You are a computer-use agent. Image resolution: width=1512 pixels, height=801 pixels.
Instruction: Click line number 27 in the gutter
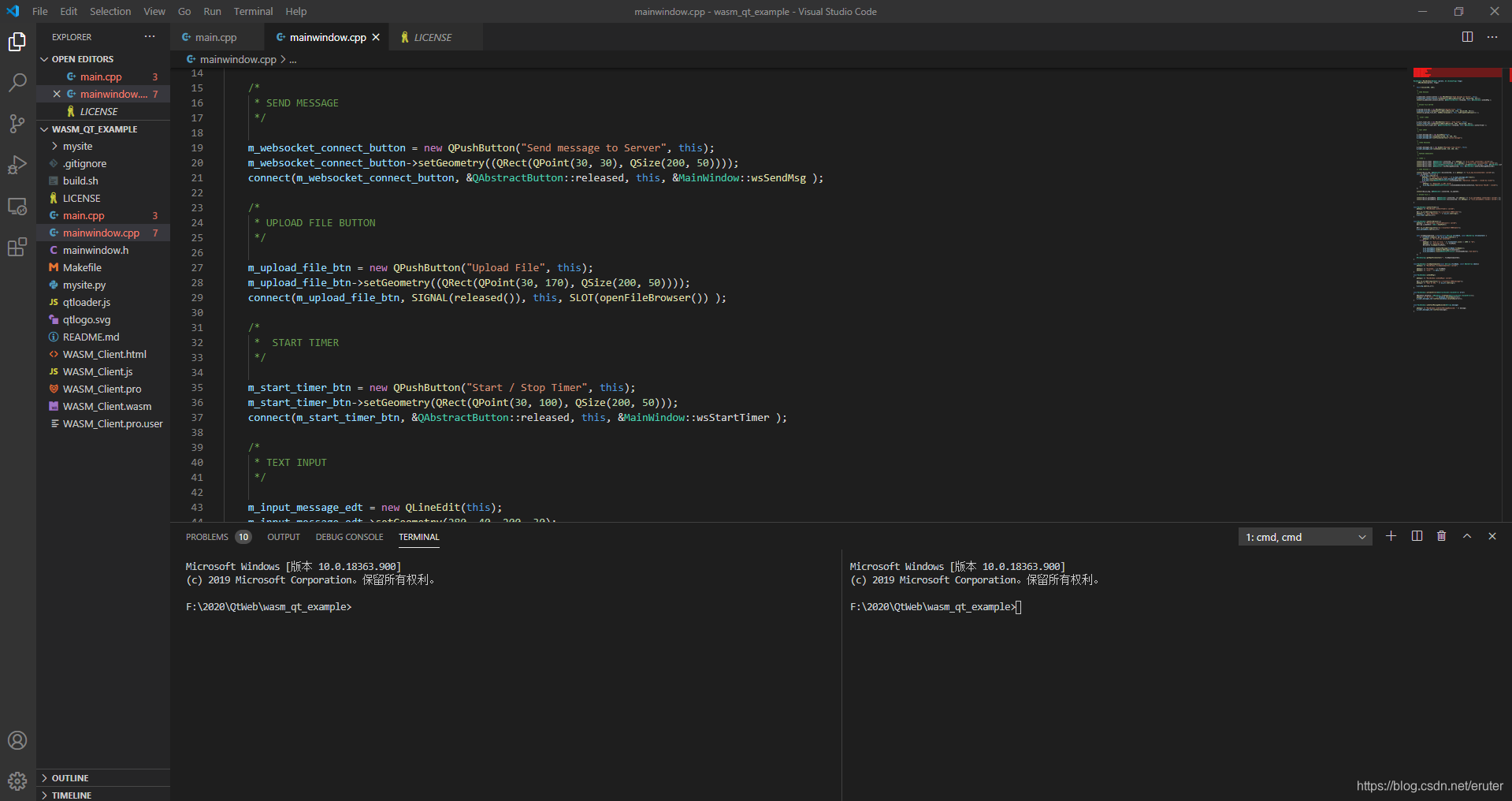pyautogui.click(x=197, y=268)
